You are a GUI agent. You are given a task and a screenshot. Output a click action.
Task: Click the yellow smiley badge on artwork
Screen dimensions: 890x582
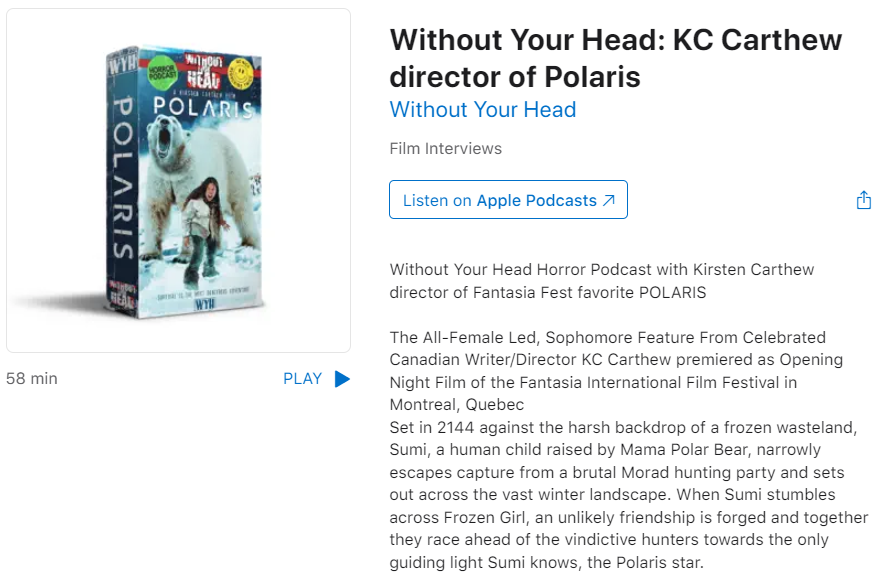coord(241,74)
